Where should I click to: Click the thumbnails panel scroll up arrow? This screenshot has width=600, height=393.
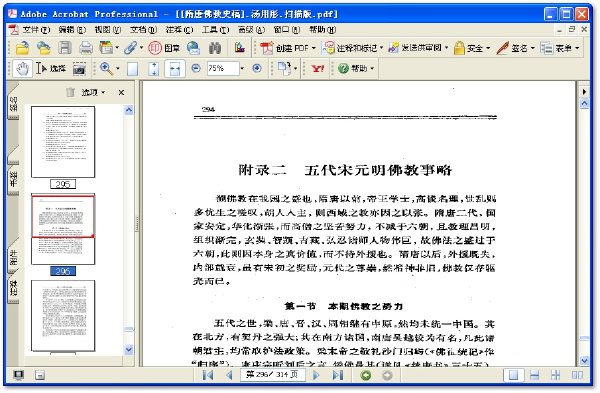coord(129,110)
